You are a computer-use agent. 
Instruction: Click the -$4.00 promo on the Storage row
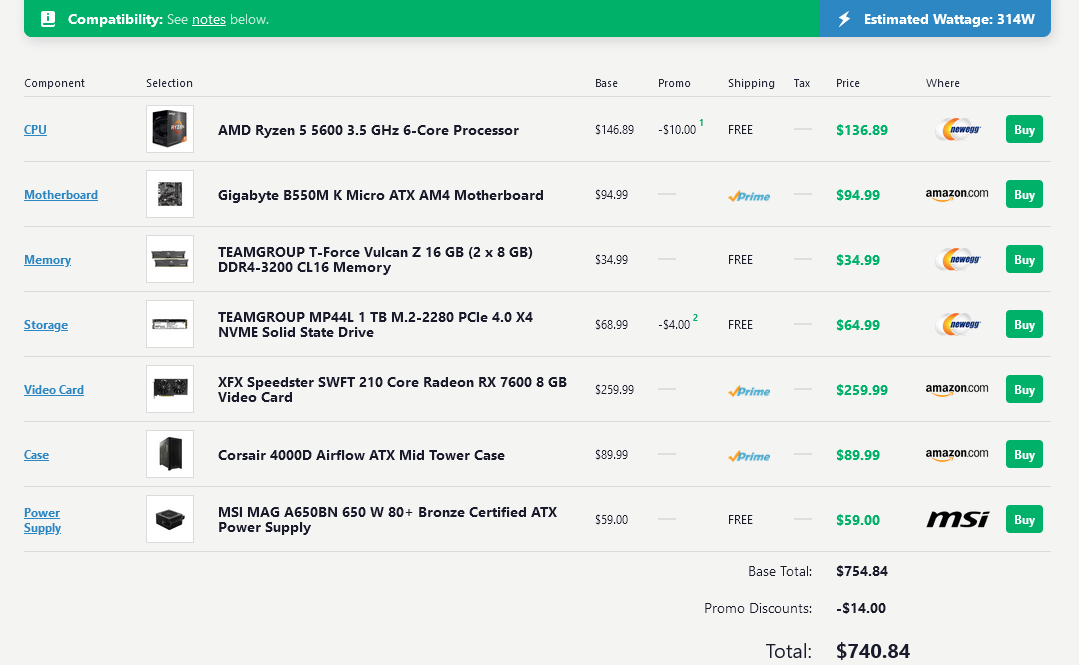click(x=674, y=325)
